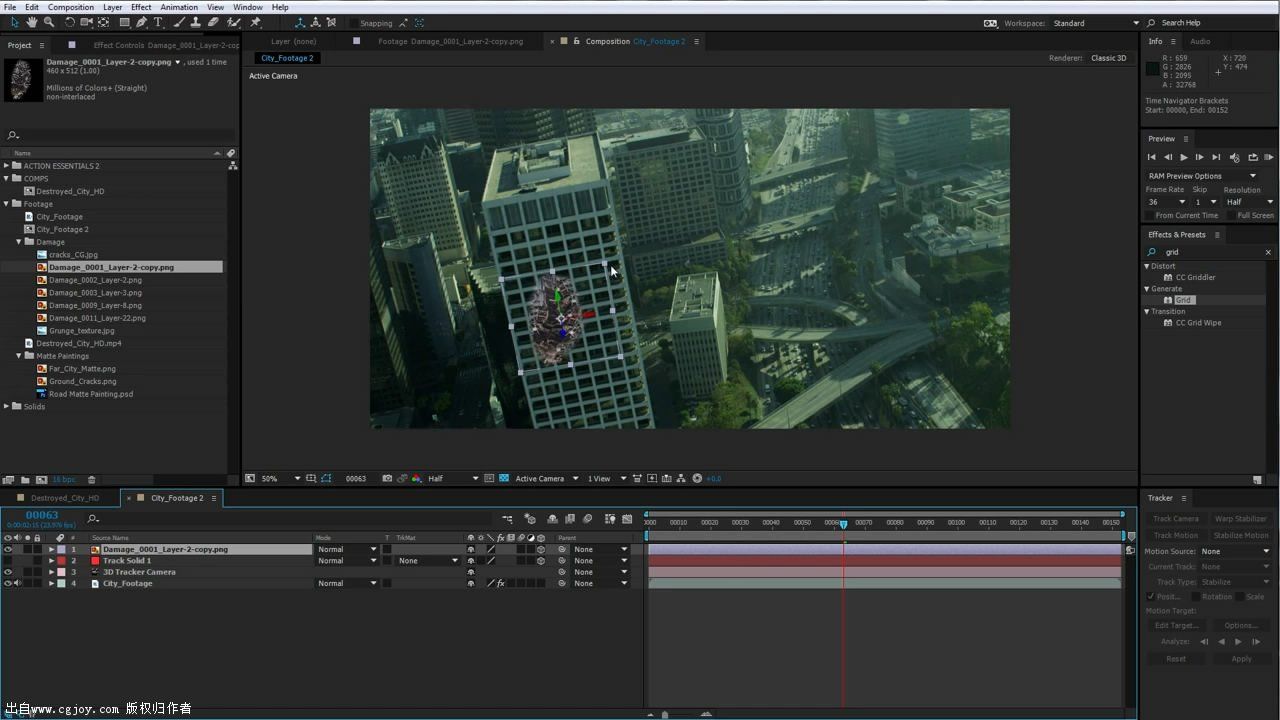
Task: Open Show Channel color management icon
Action: coord(417,479)
